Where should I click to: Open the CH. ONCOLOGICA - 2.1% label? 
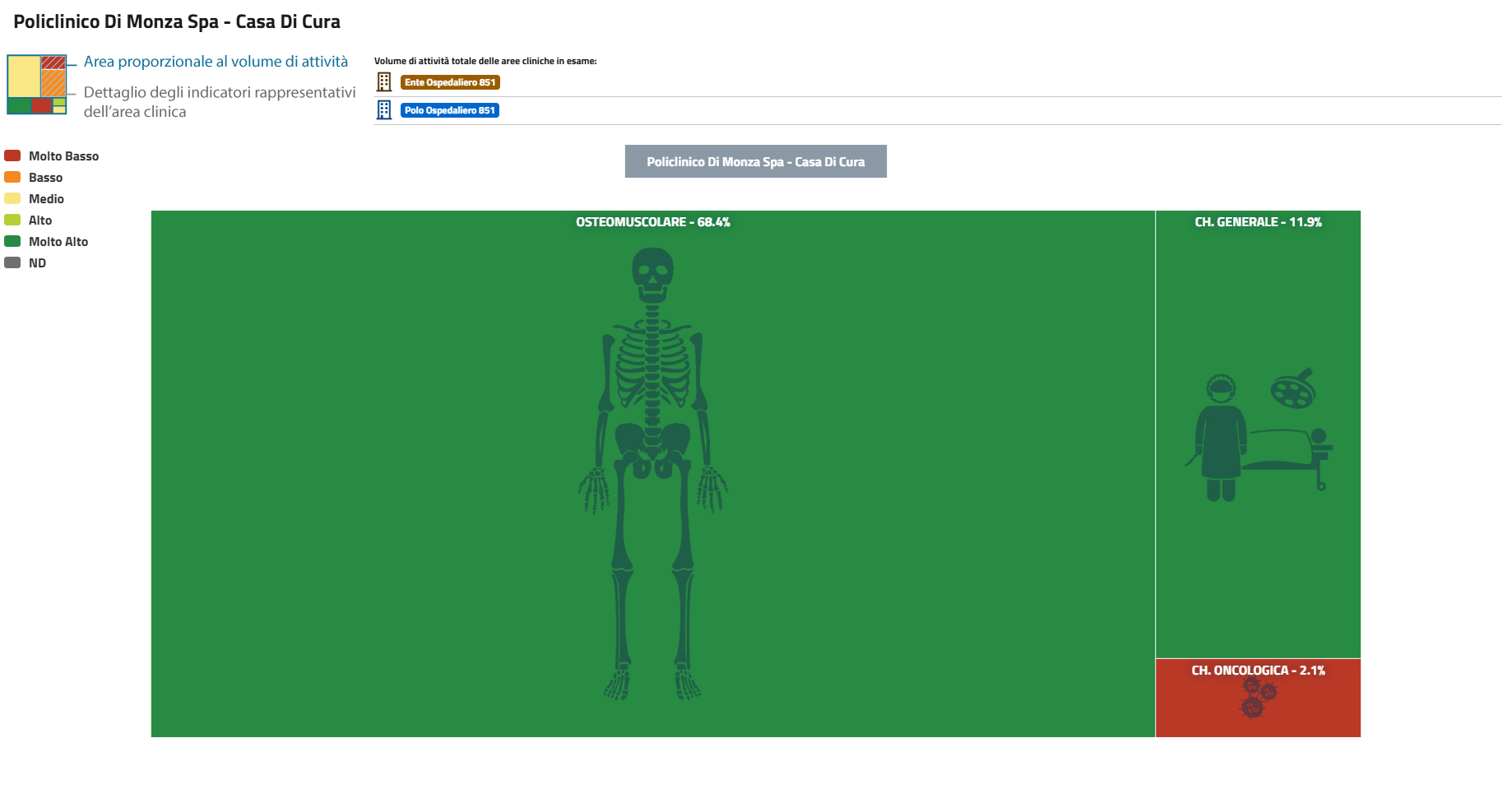pyautogui.click(x=1258, y=671)
